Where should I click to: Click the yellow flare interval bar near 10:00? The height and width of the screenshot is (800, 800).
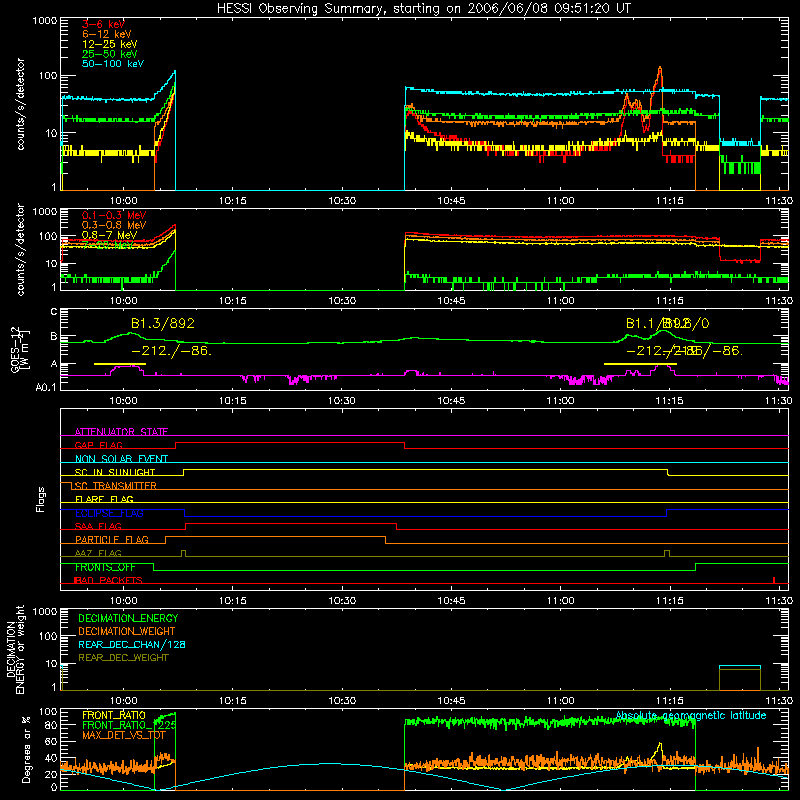[120, 364]
